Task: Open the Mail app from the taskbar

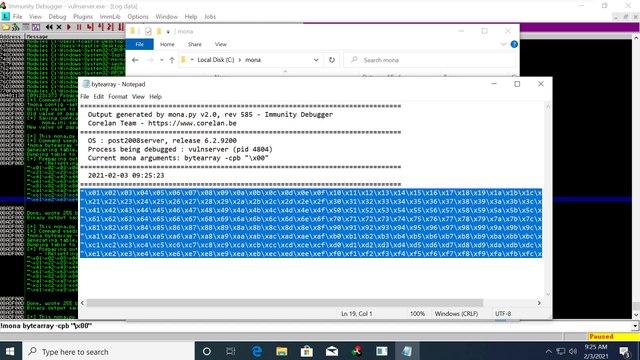Action: 332,351
